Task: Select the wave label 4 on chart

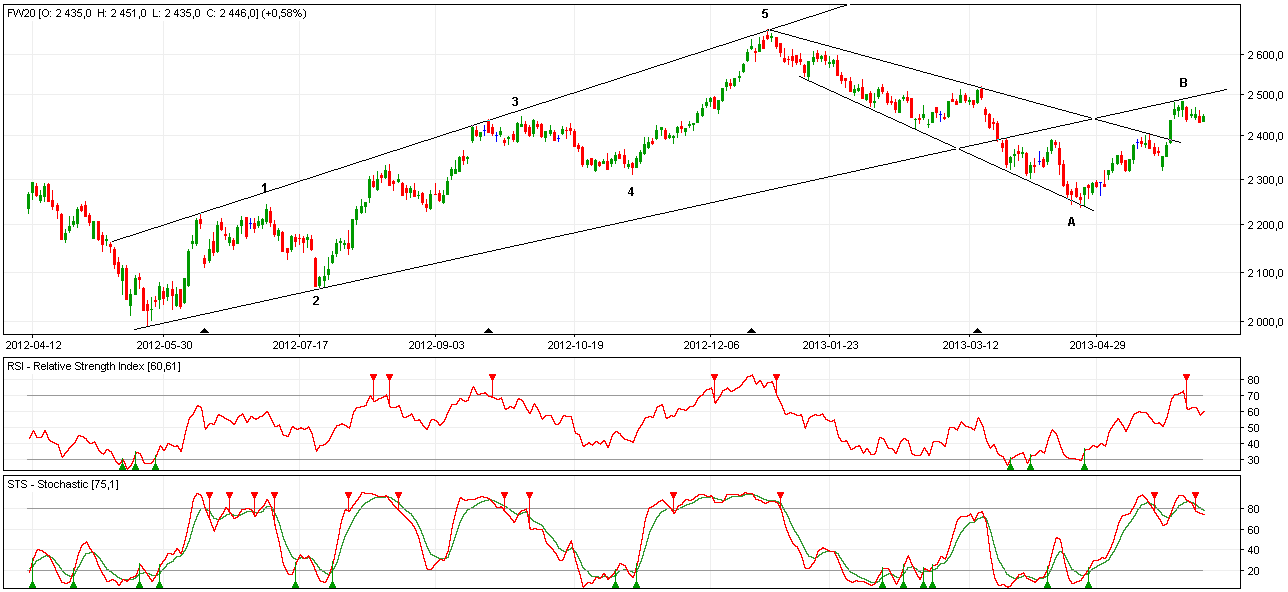Action: tap(630, 191)
